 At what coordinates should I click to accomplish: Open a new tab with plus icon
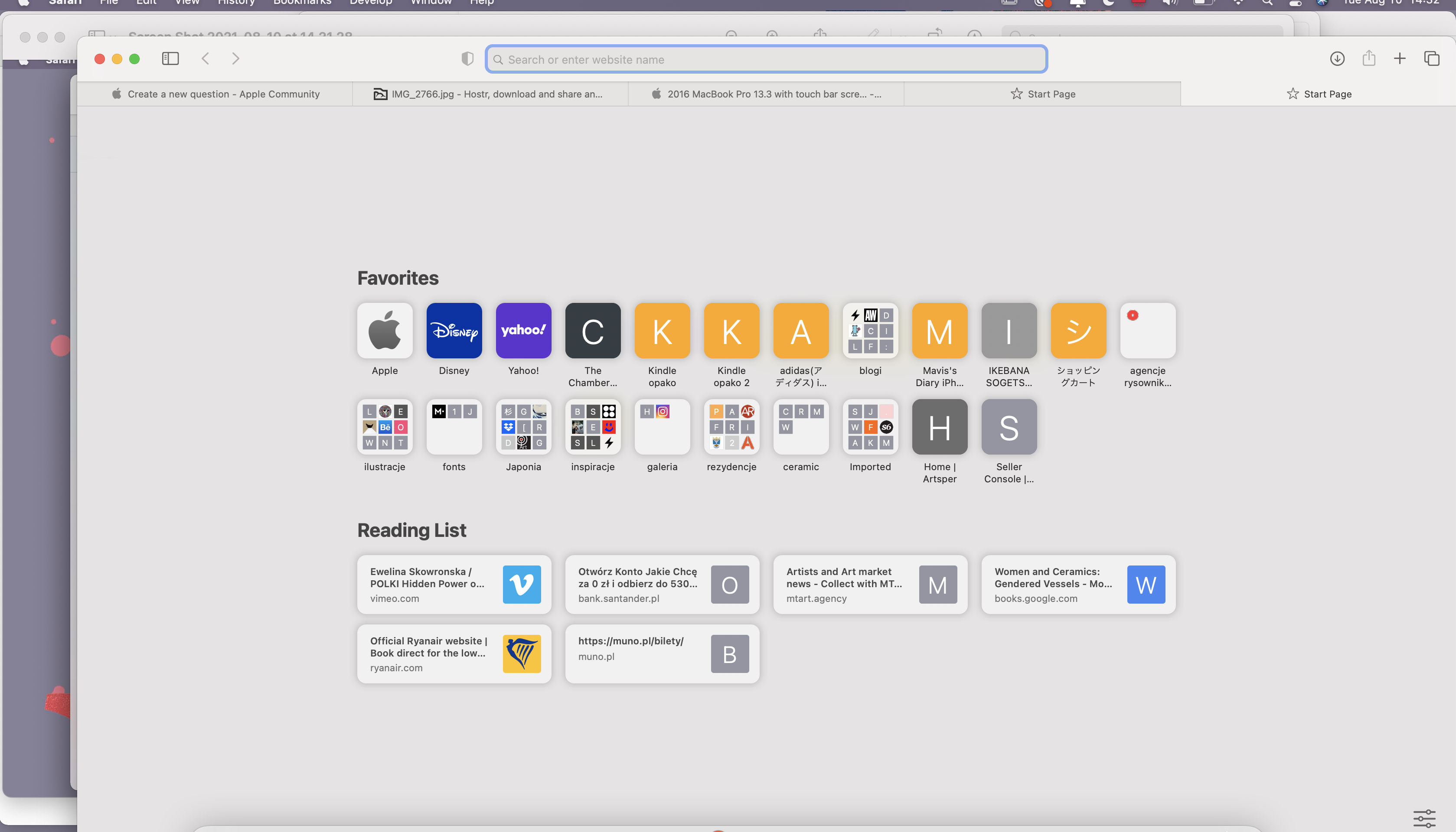click(1399, 59)
